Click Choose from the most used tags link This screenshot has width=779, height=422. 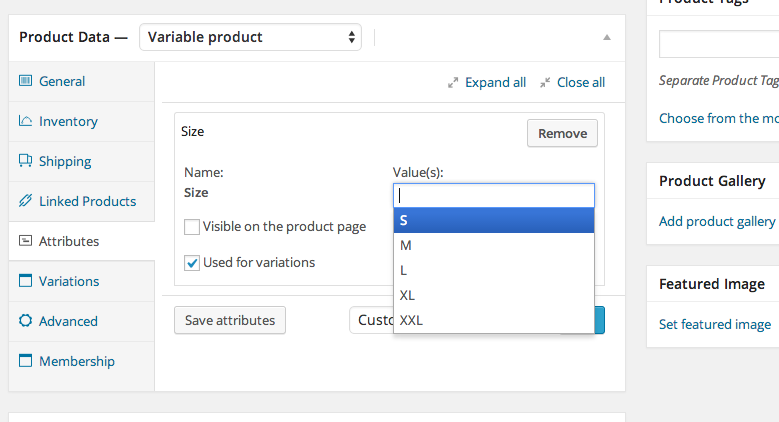[x=718, y=118]
